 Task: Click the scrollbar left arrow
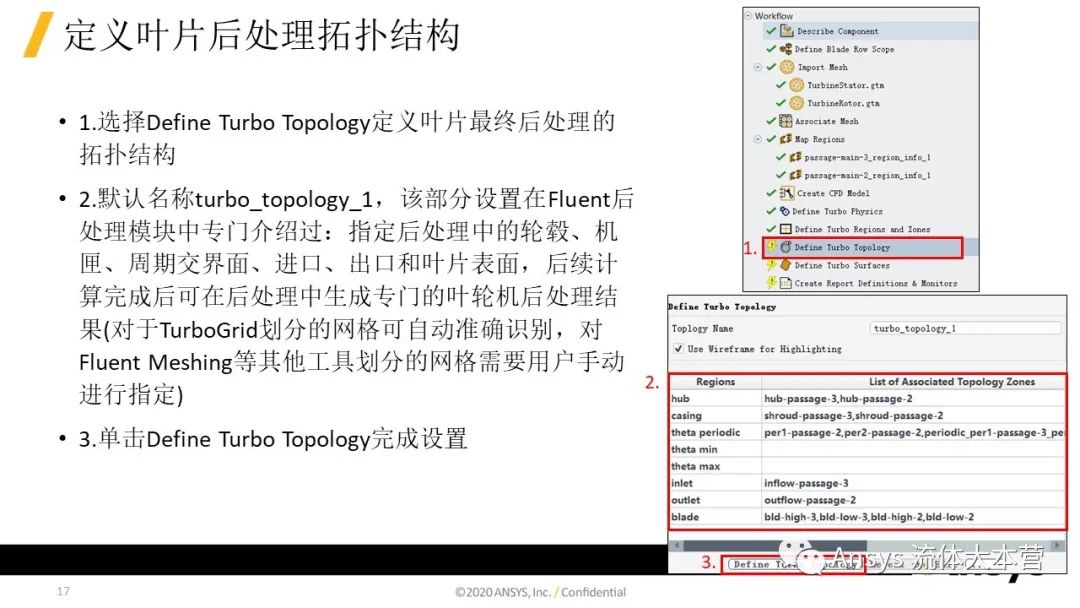coord(676,545)
